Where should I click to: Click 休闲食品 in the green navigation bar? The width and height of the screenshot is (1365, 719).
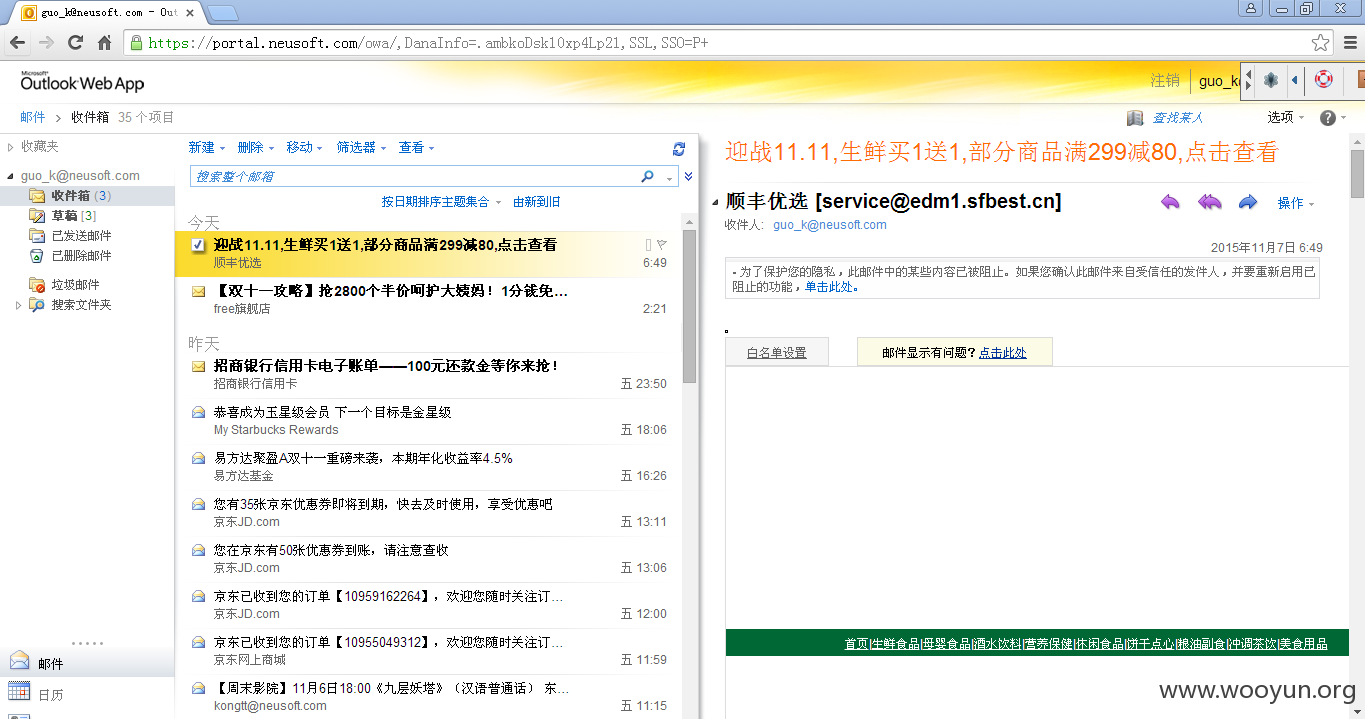tap(1100, 644)
